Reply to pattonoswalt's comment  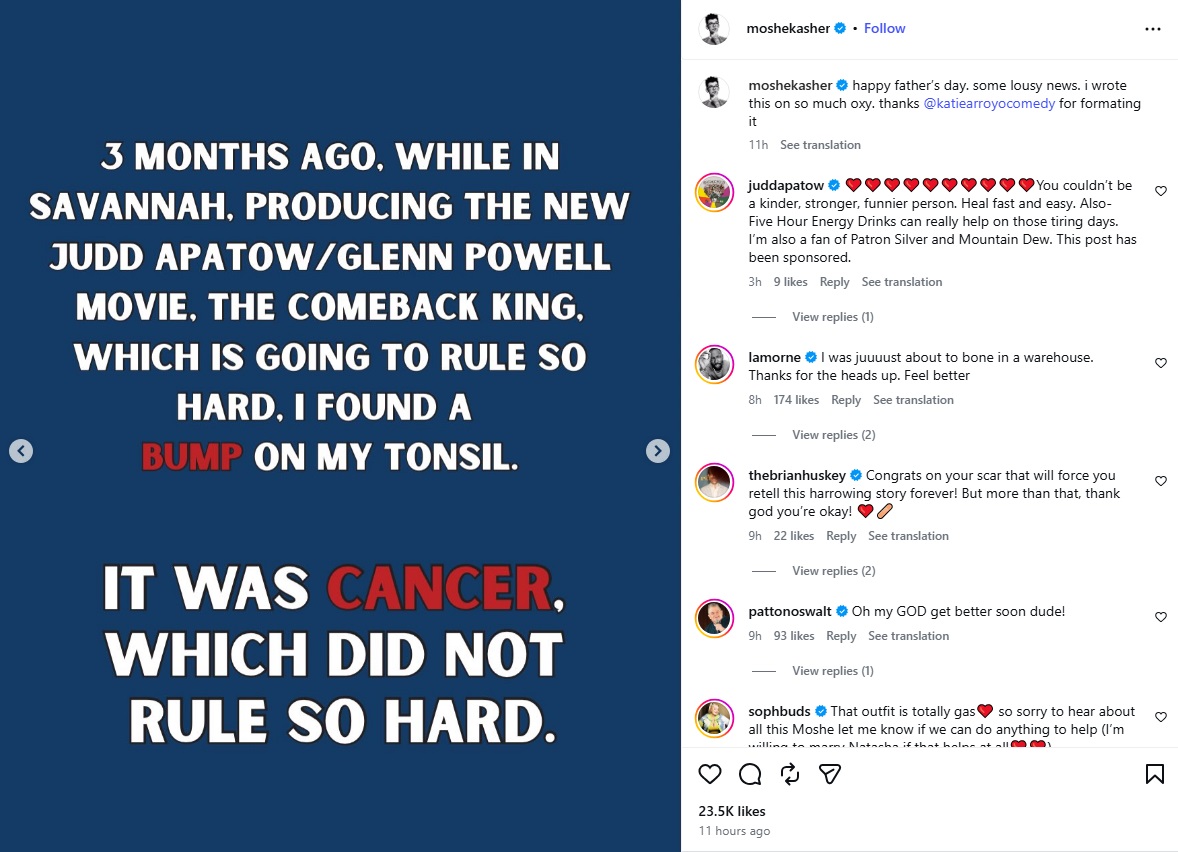(x=841, y=636)
